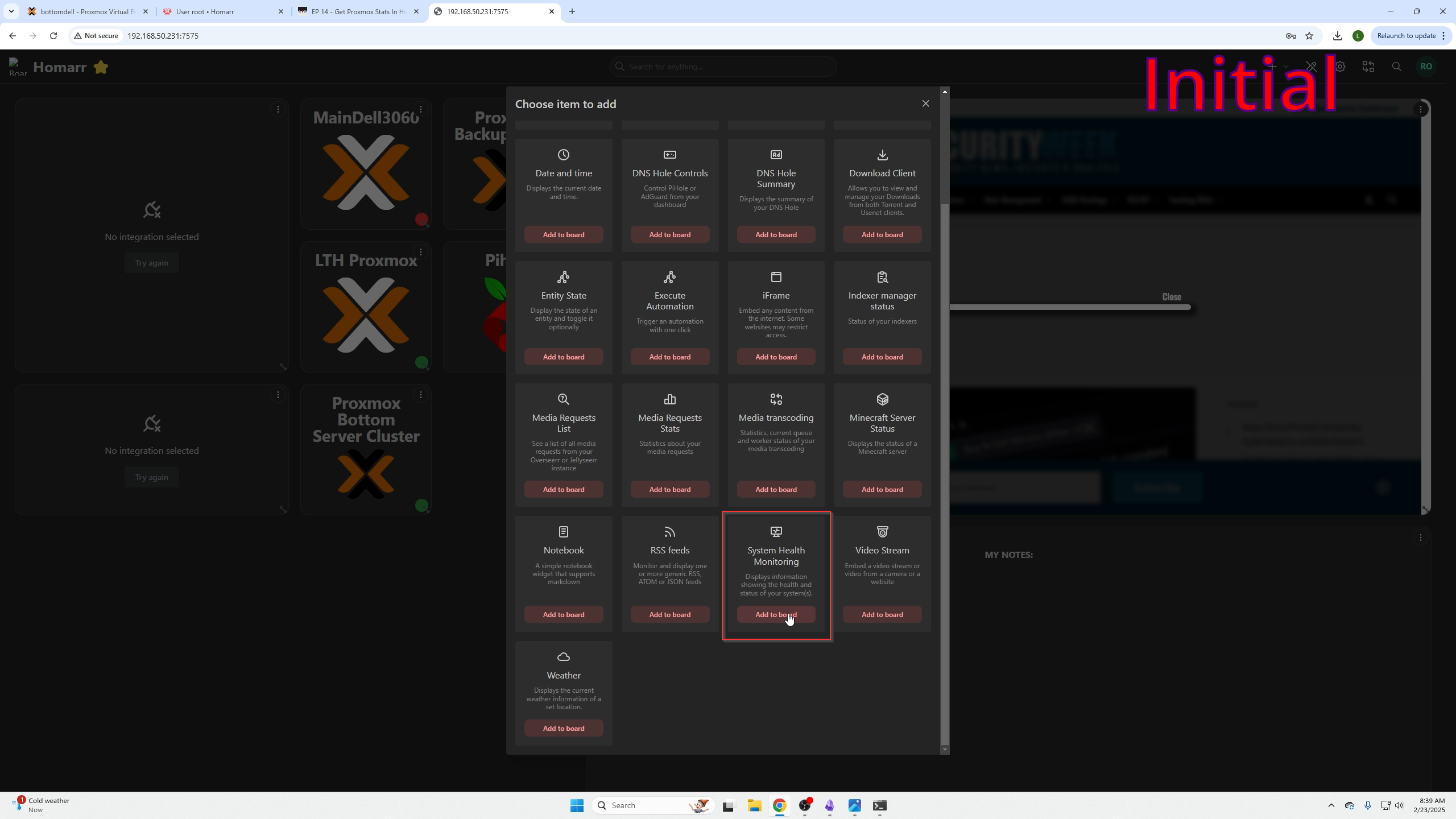Switch to the bottomdell Proxmox tab
The width and height of the screenshot is (1456, 819).
[x=87, y=11]
